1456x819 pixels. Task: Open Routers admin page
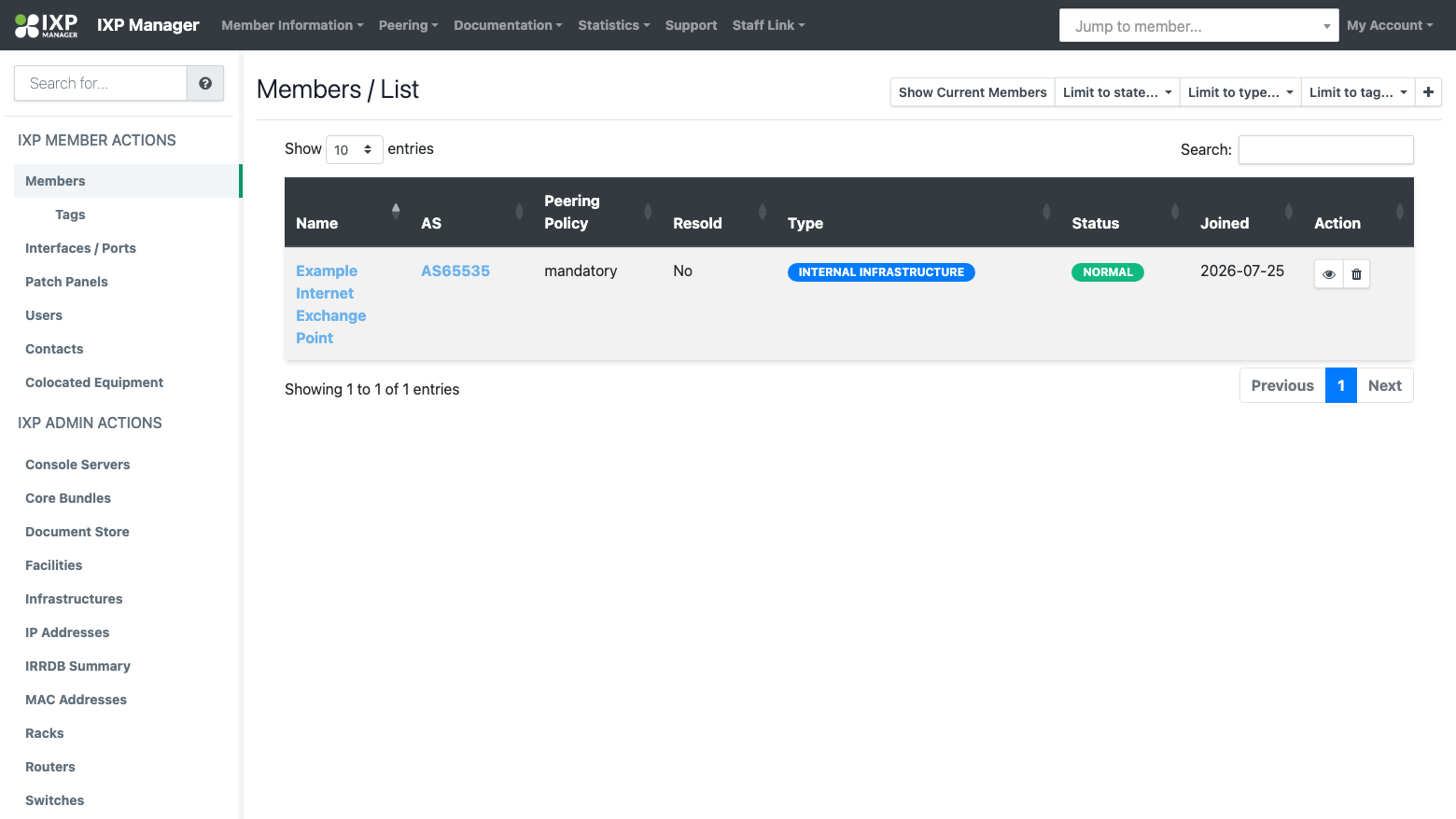[50, 767]
